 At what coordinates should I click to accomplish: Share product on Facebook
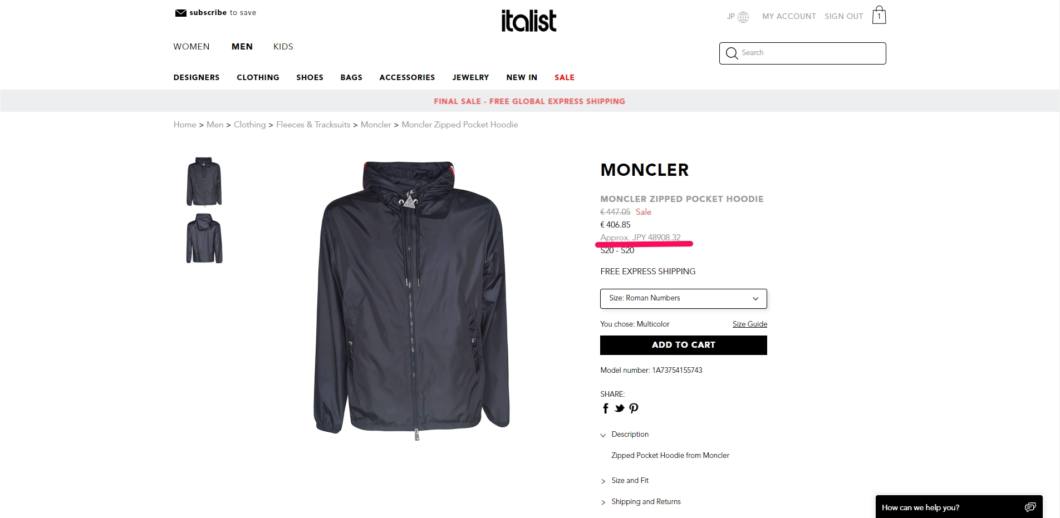pyautogui.click(x=606, y=408)
